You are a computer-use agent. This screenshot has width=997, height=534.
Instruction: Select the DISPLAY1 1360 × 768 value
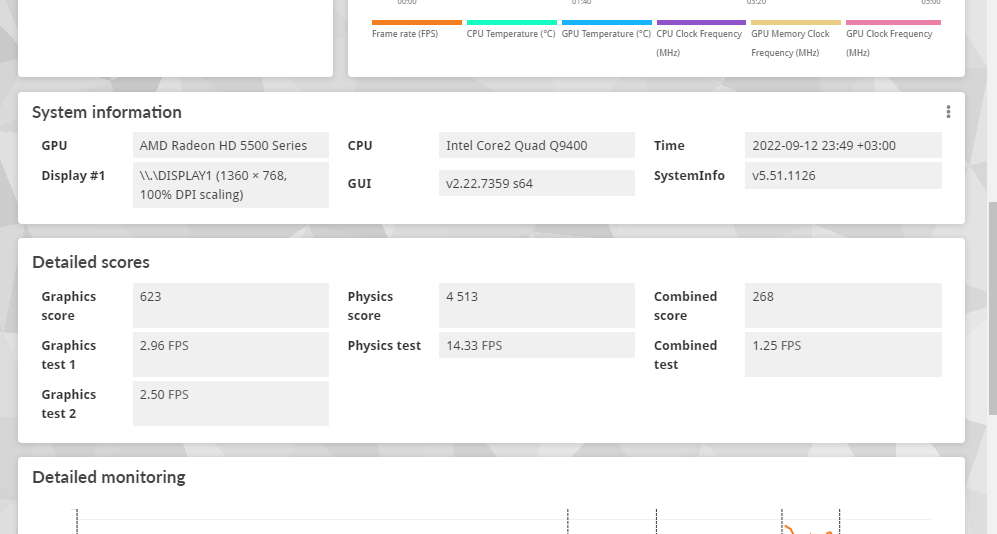pyautogui.click(x=231, y=185)
